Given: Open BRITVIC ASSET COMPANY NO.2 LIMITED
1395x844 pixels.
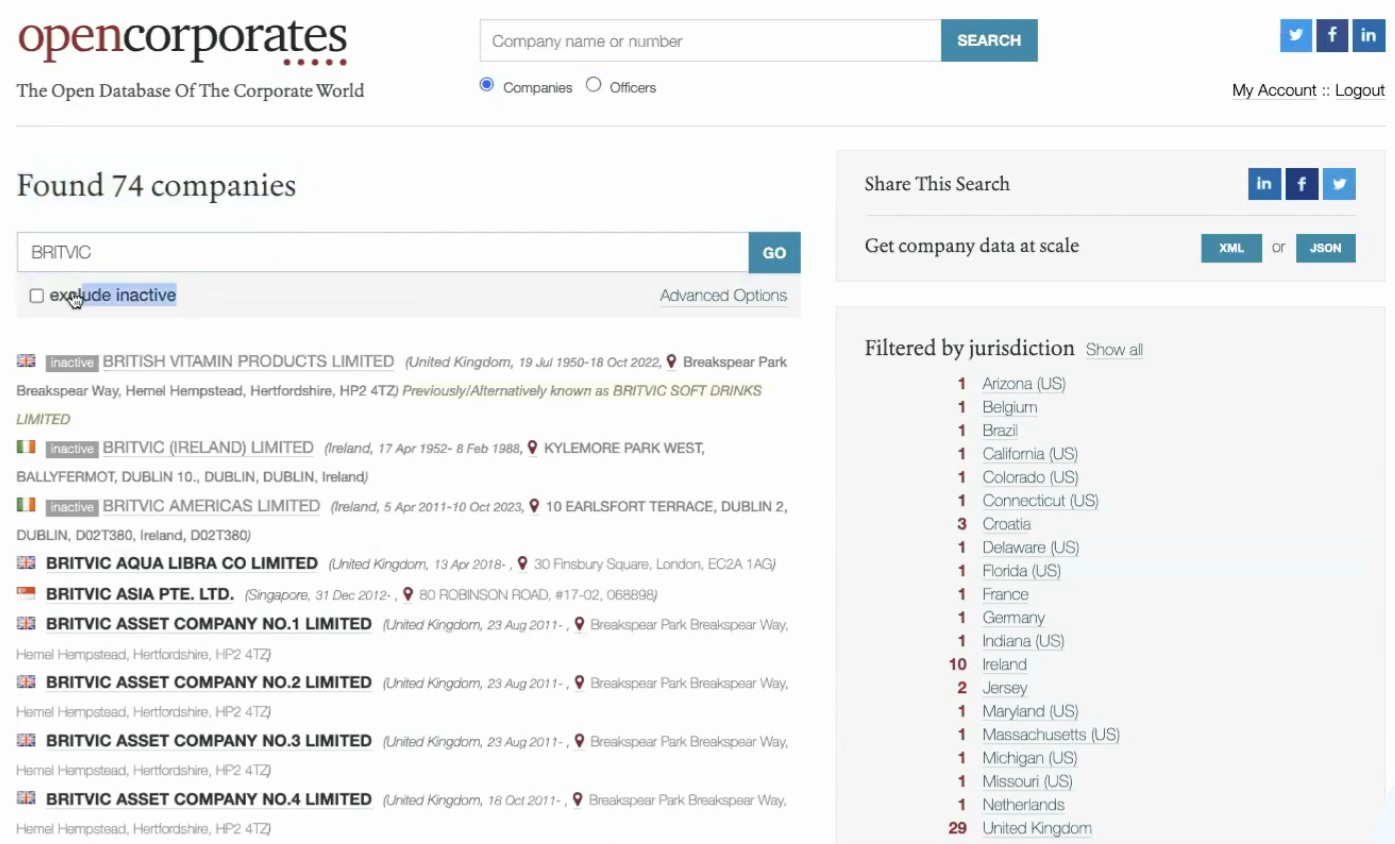Looking at the screenshot, I should click(209, 682).
